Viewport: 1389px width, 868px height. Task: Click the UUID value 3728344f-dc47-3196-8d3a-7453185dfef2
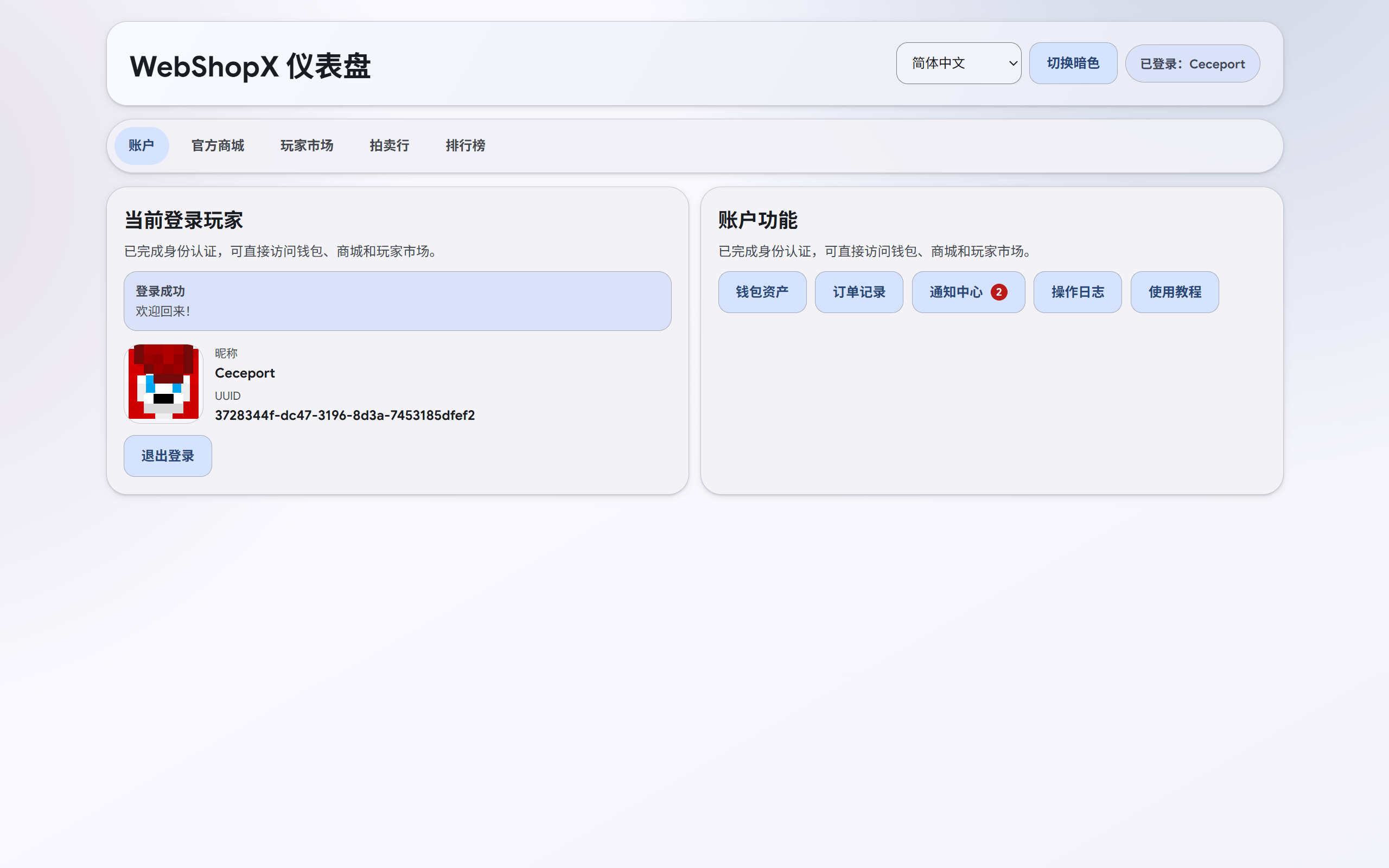[x=345, y=415]
